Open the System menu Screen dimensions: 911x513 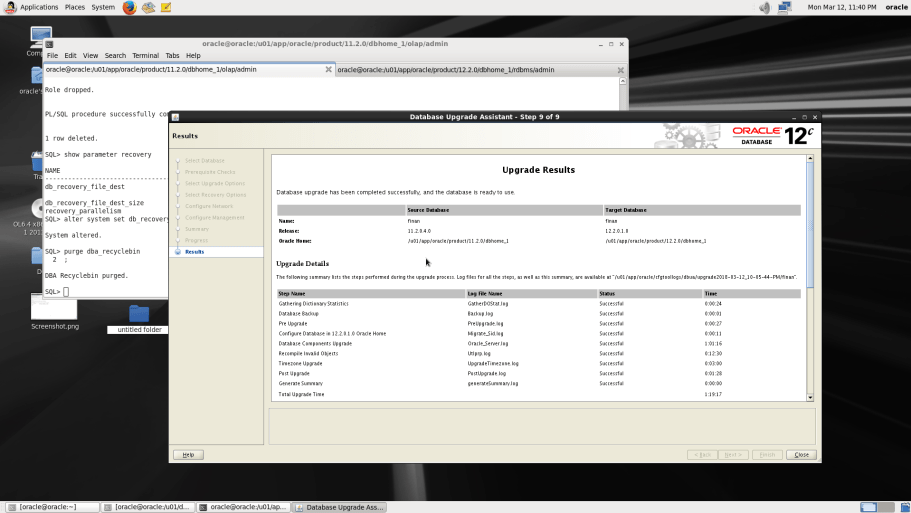(x=103, y=7)
